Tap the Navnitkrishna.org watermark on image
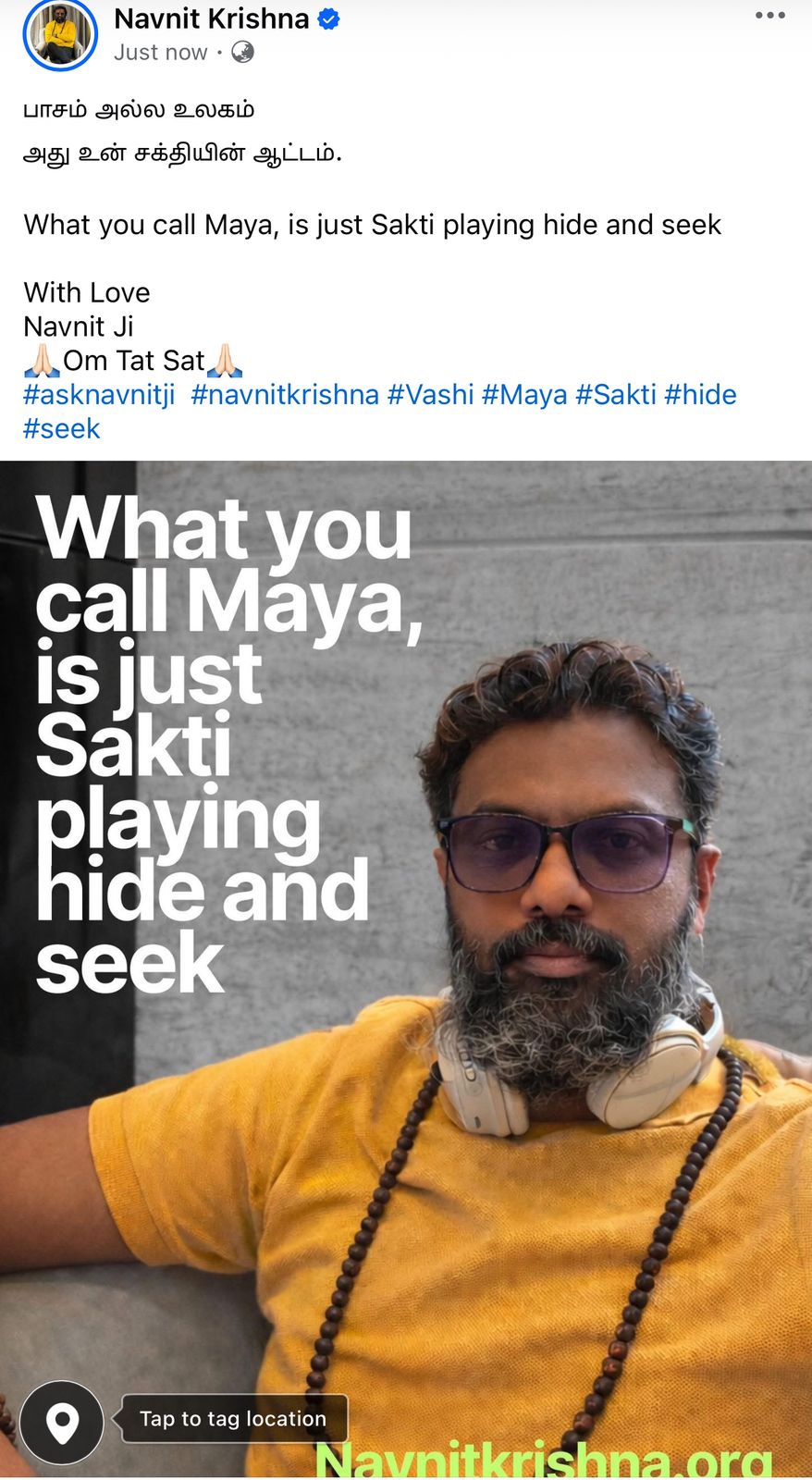The height and width of the screenshot is (1480, 812). click(x=544, y=1459)
